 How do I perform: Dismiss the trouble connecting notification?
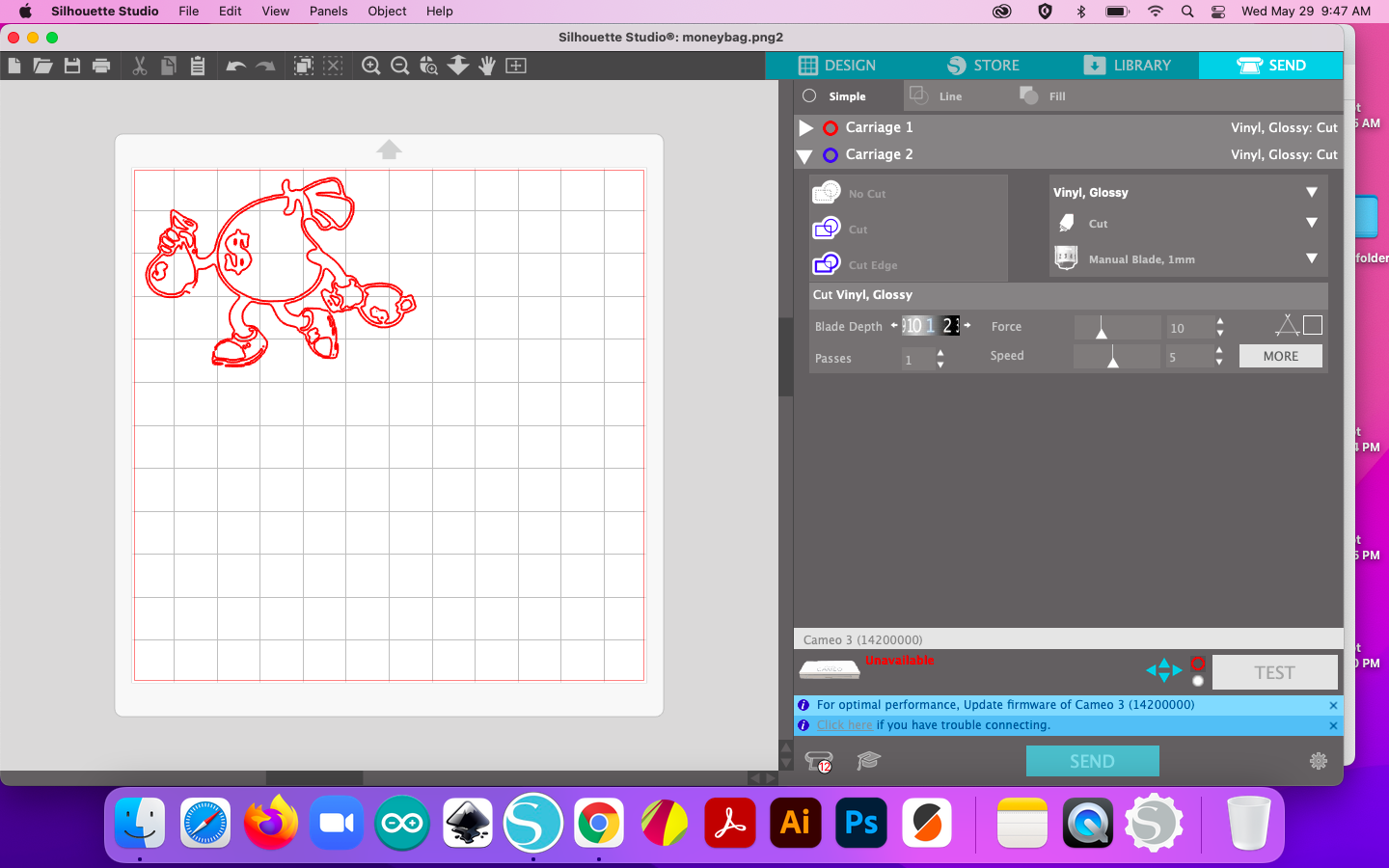point(1333,725)
